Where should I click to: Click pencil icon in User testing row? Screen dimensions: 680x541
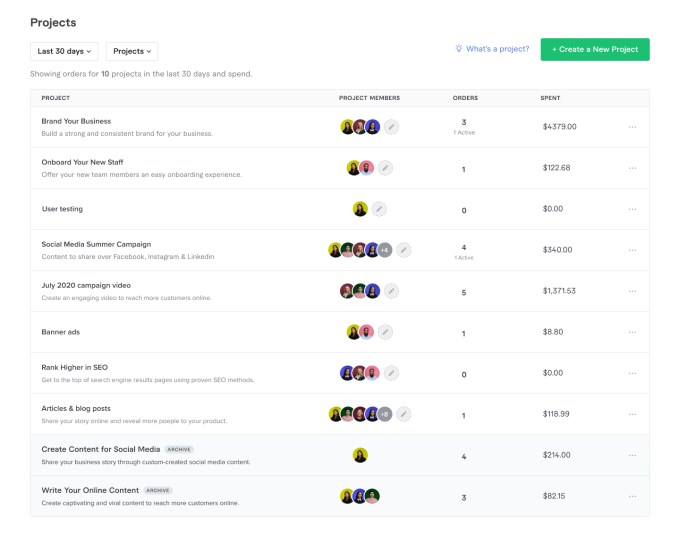coord(379,209)
